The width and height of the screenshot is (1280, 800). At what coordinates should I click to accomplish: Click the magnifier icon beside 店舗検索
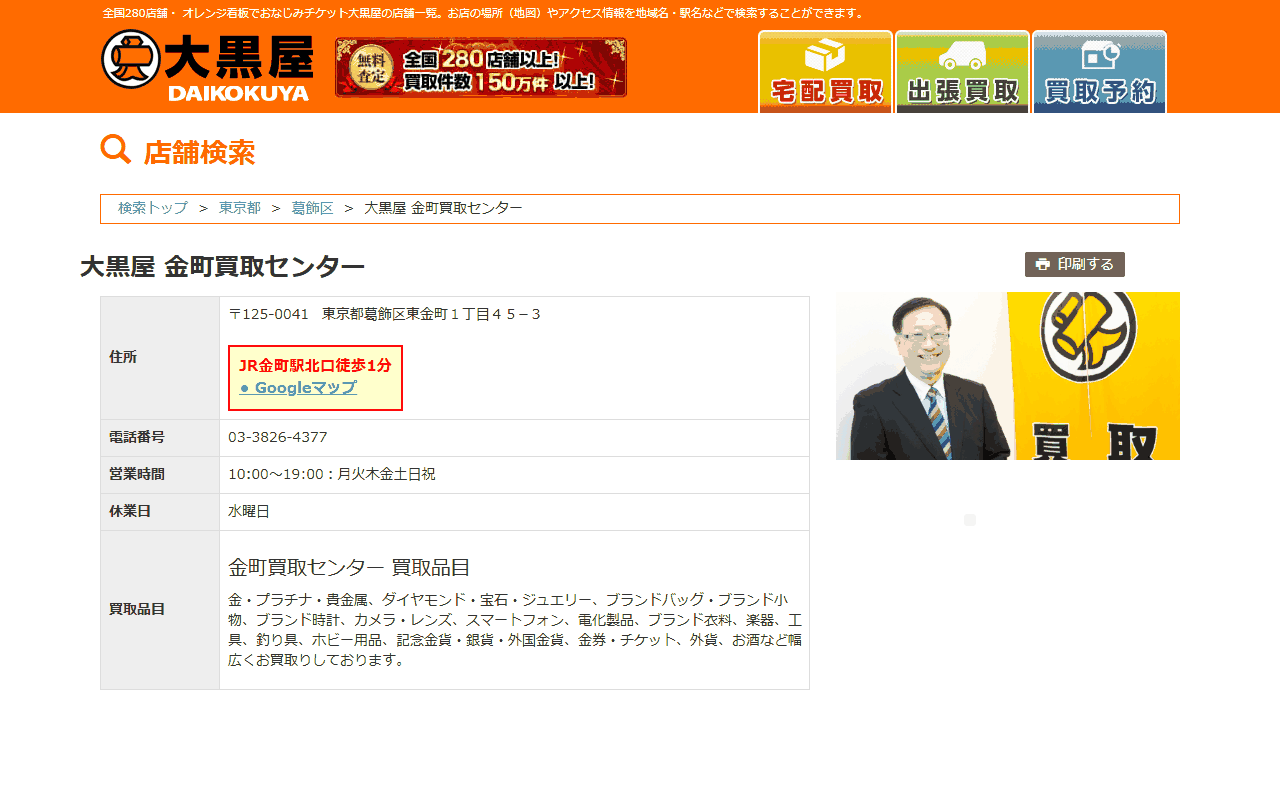pos(116,150)
